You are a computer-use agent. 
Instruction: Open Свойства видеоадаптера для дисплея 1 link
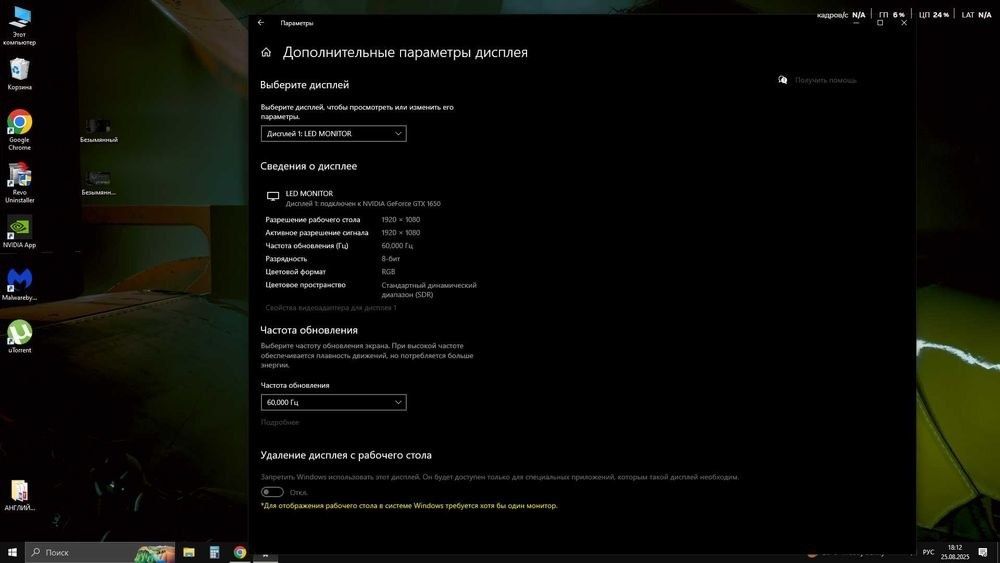click(330, 307)
